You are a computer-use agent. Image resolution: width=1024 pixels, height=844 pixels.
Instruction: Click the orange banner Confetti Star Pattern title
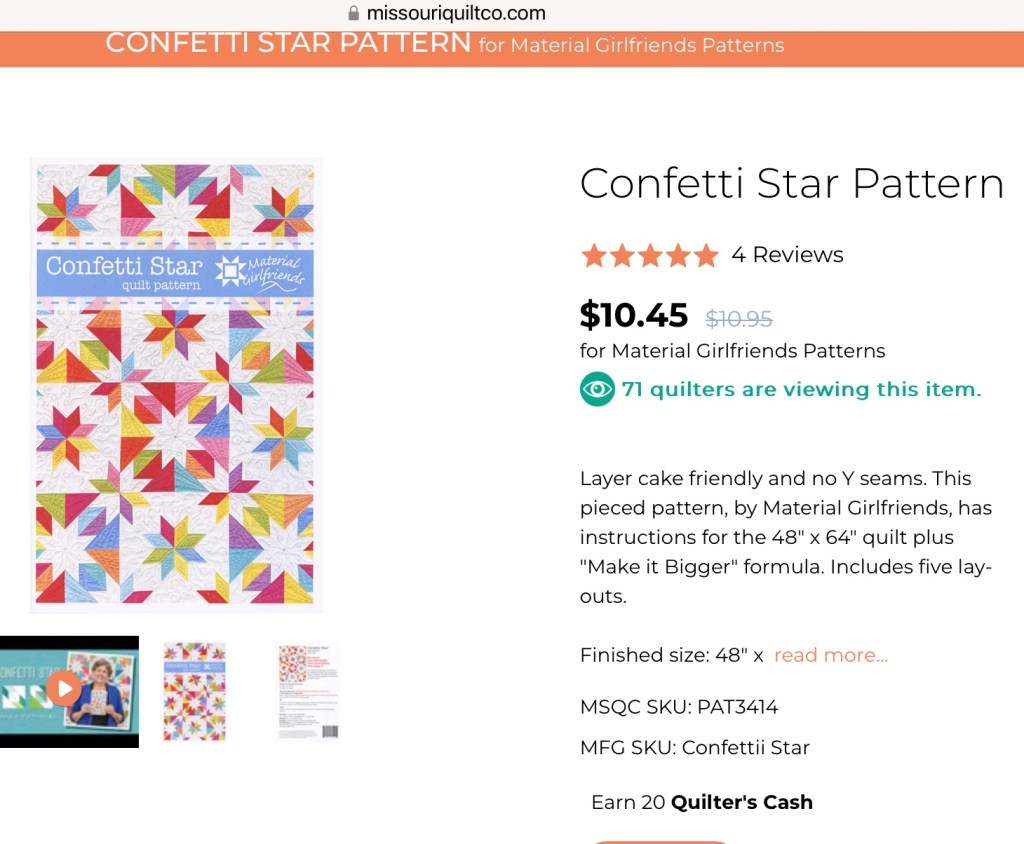click(x=288, y=43)
